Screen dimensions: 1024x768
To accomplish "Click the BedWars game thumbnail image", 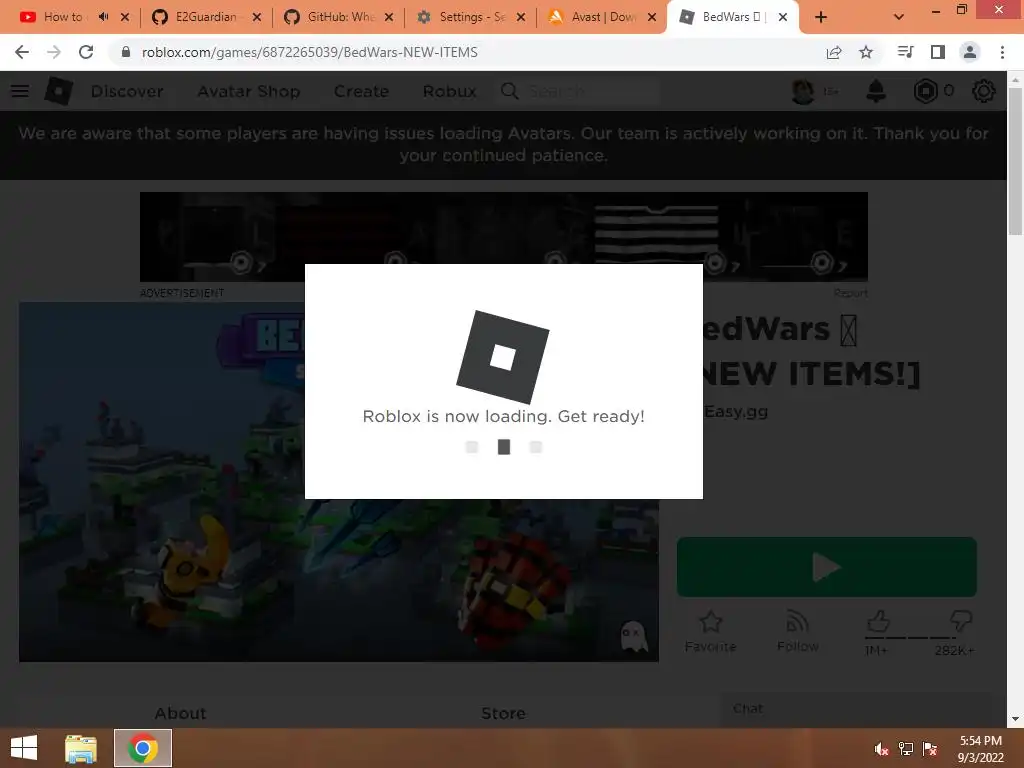I will coord(338,482).
